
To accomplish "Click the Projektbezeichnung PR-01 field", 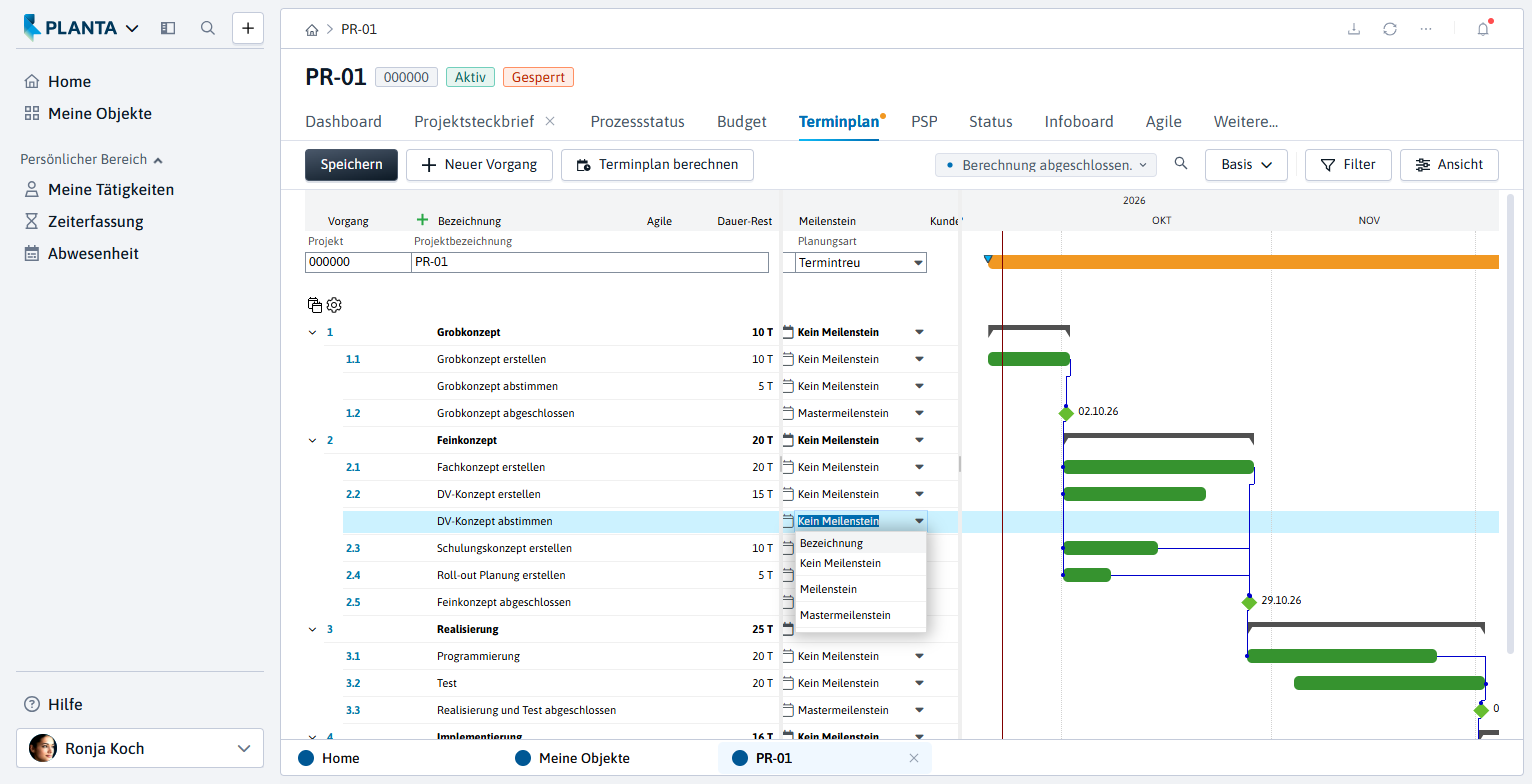I will tap(590, 262).
